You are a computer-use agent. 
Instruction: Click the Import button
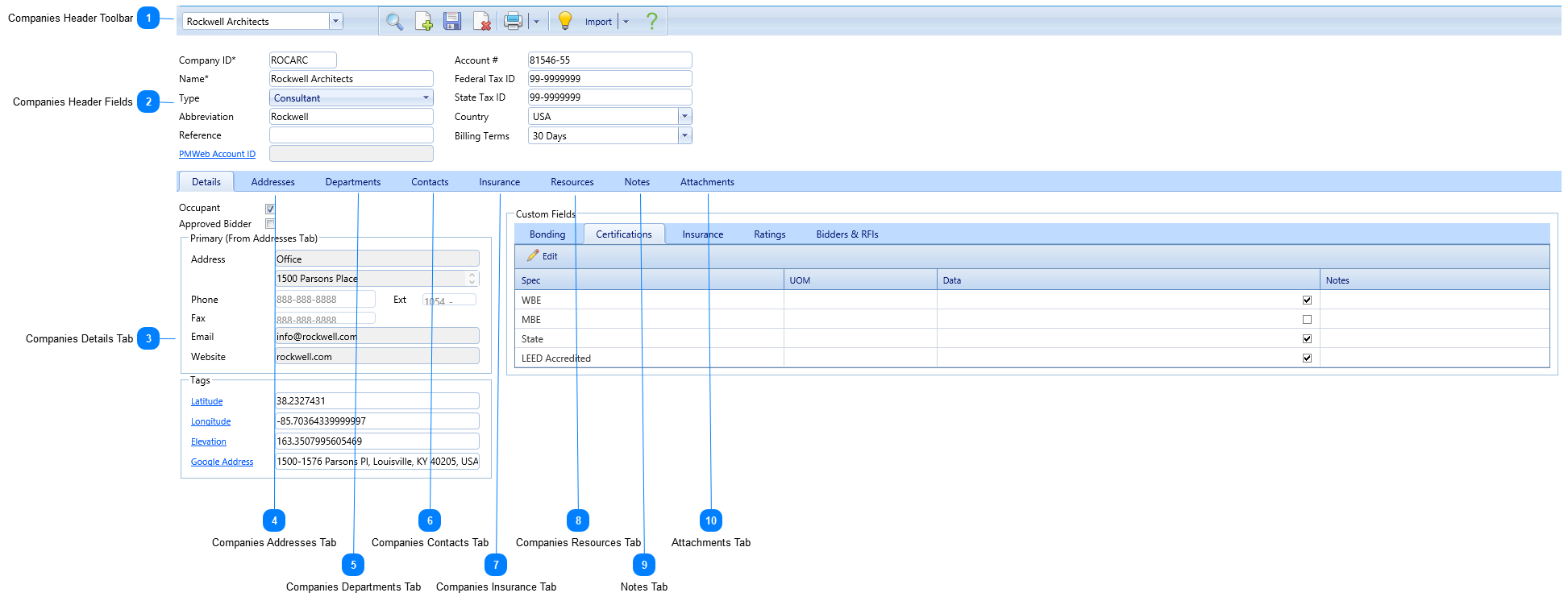click(x=598, y=22)
